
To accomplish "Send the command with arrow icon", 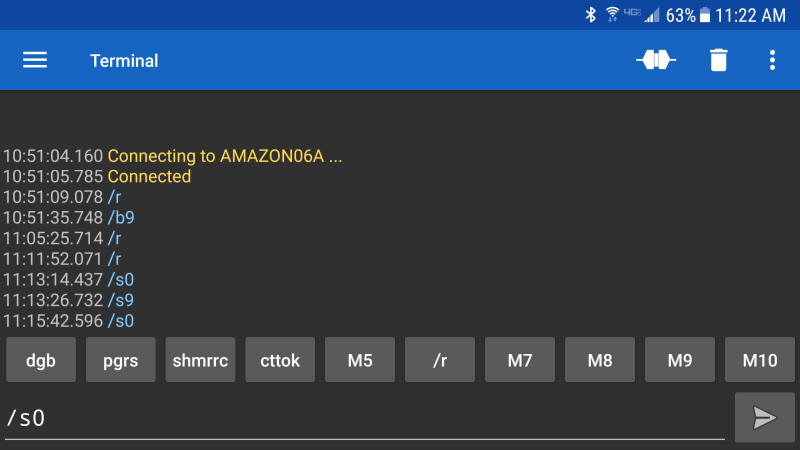I will pyautogui.click(x=765, y=417).
